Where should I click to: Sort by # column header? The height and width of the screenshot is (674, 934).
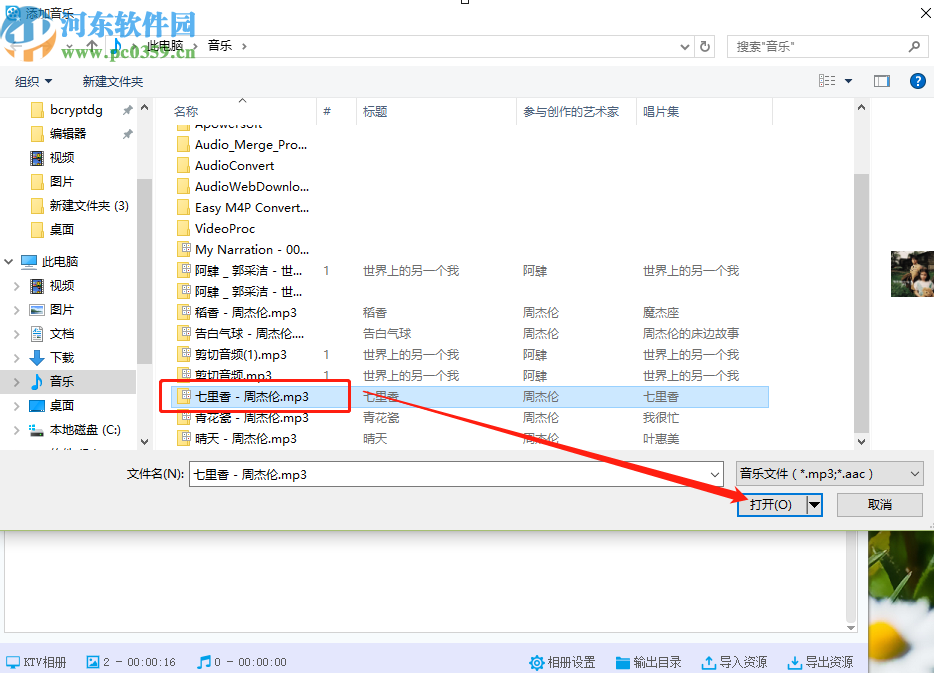(327, 111)
